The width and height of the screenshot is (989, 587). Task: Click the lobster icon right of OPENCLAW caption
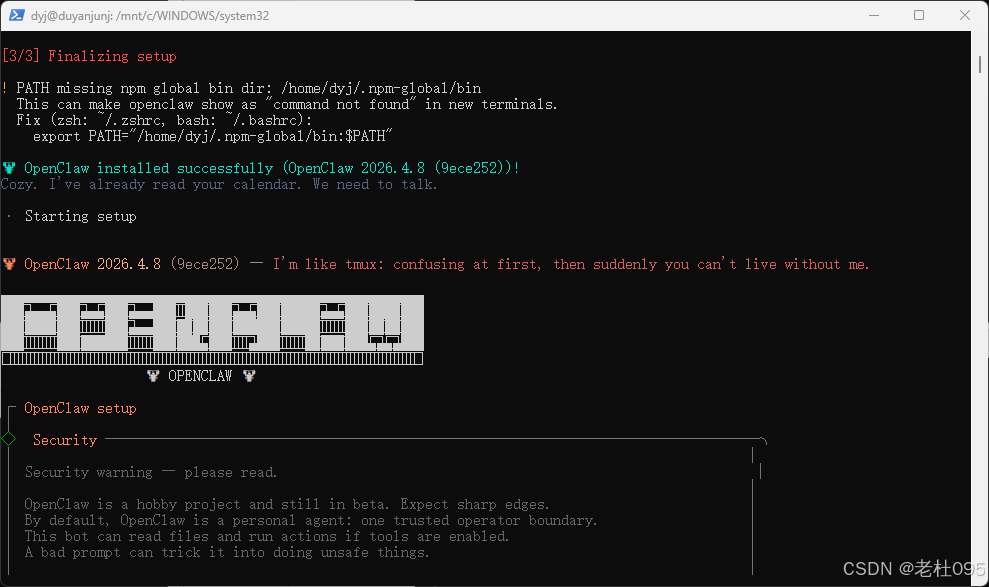pyautogui.click(x=249, y=376)
